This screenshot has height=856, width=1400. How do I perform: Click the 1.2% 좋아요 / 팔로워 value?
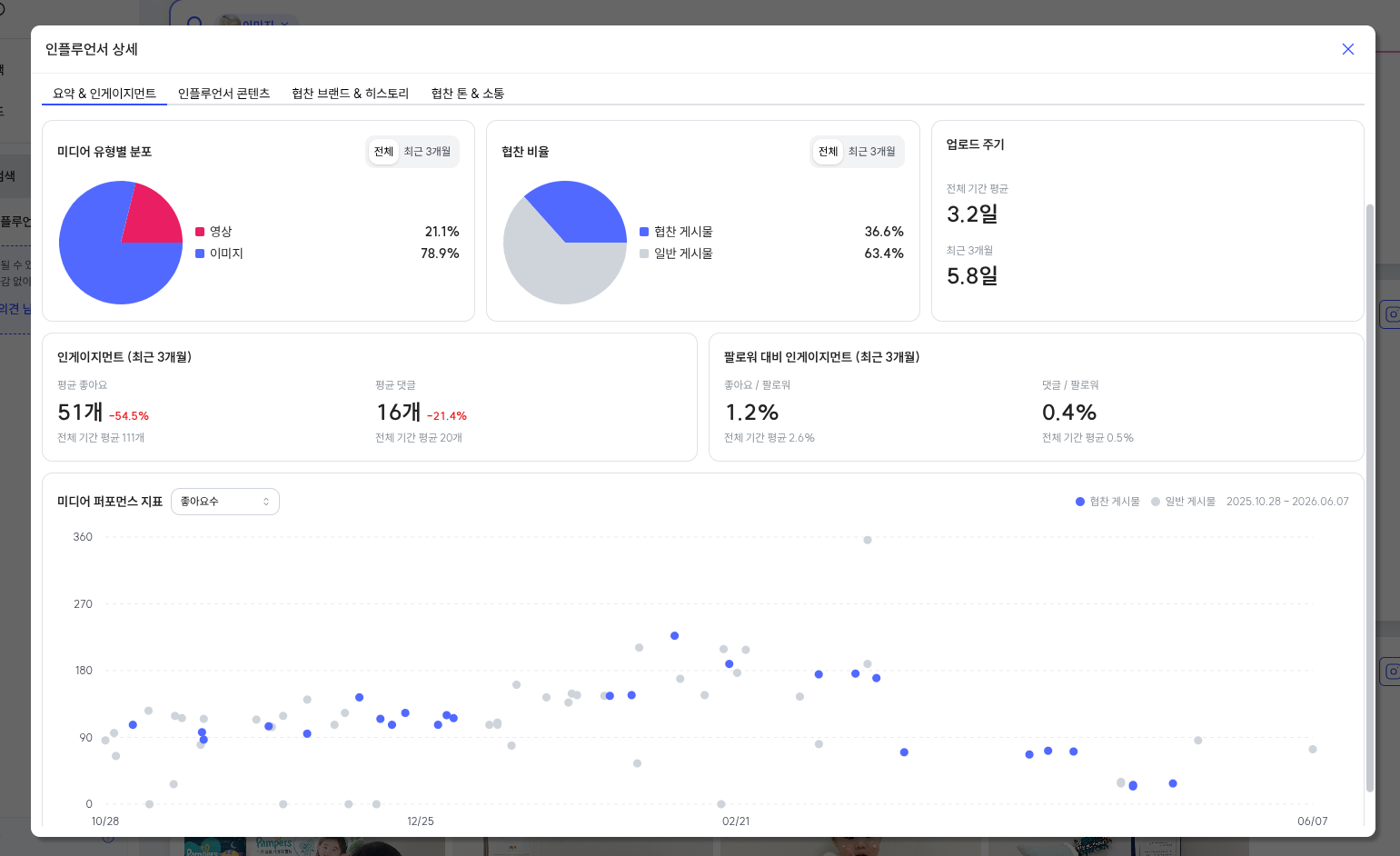click(x=752, y=413)
